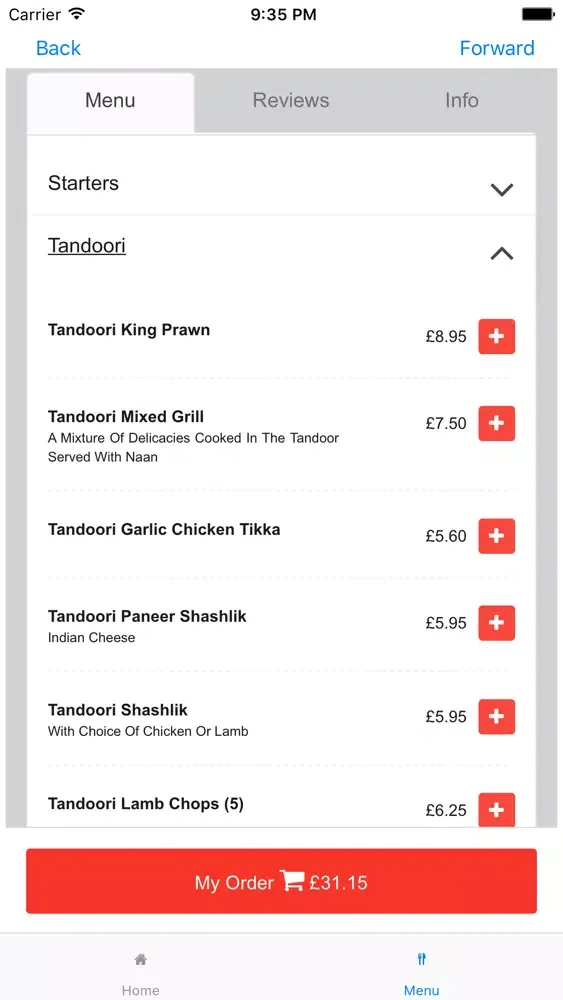
Task: Add Tandoori King Prawn to order
Action: click(x=497, y=336)
